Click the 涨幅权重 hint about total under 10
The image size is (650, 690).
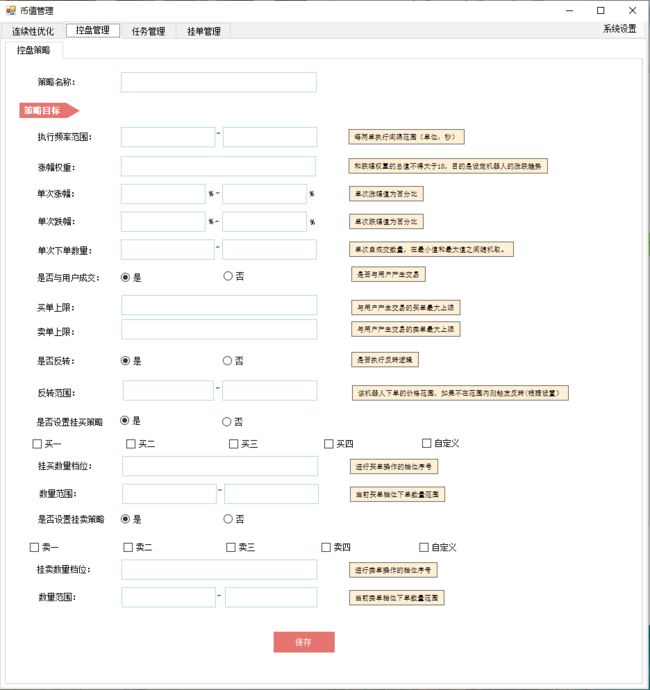click(448, 166)
